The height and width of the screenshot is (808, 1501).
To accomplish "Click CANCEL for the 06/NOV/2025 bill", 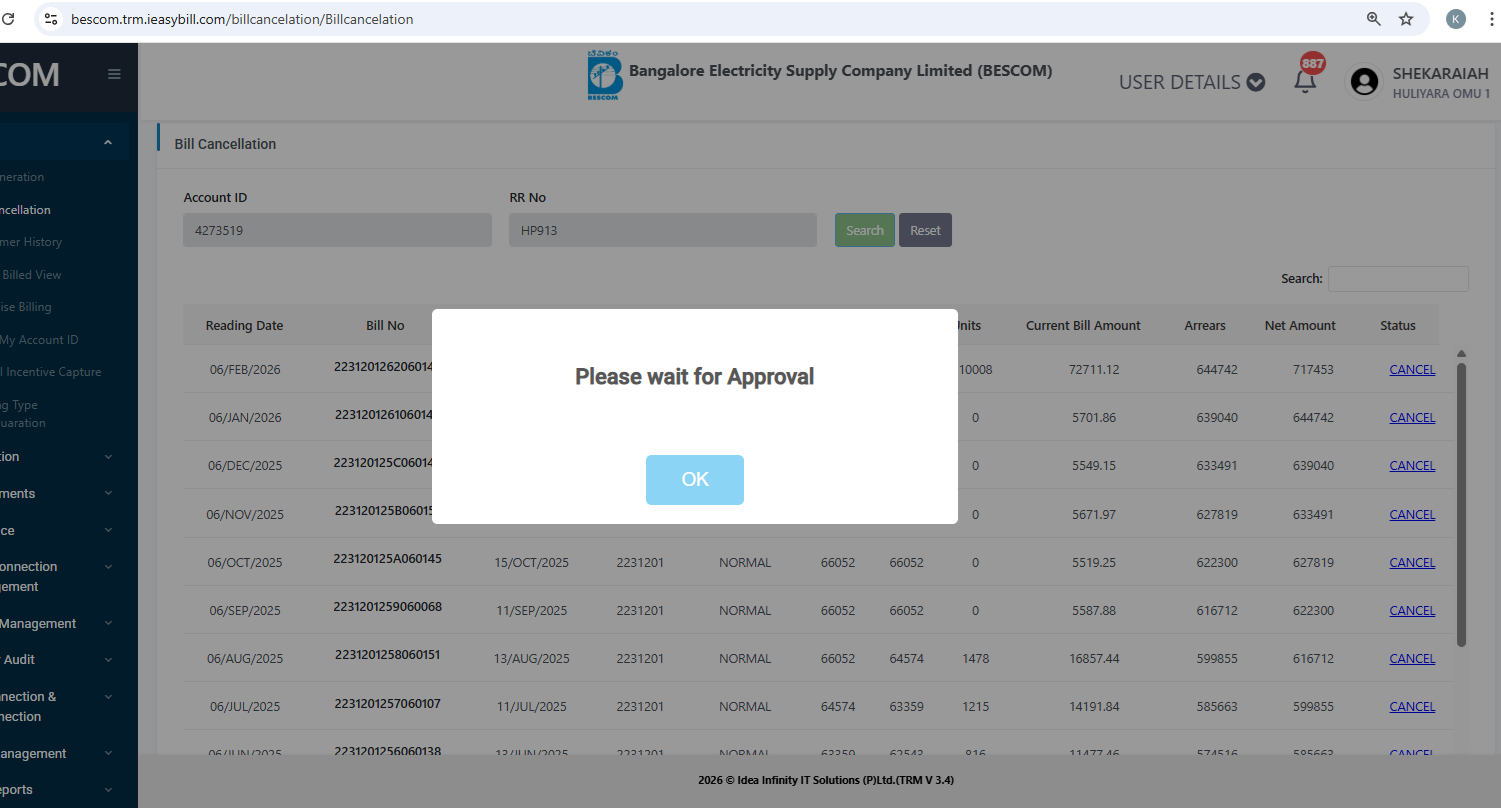I will click(1412, 514).
